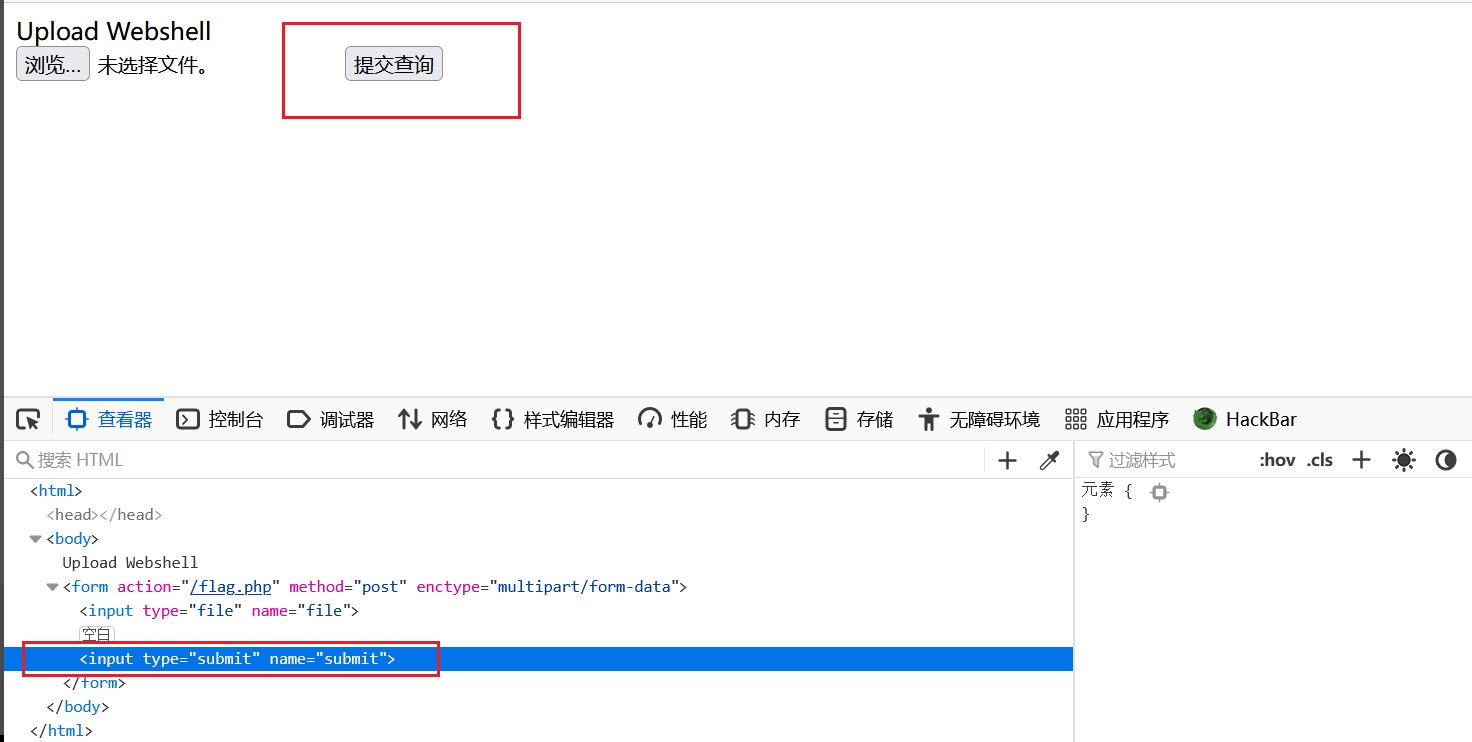Viewport: 1472px width, 742px height.
Task: Click '未选择文件。' file status text
Action: click(x=153, y=66)
